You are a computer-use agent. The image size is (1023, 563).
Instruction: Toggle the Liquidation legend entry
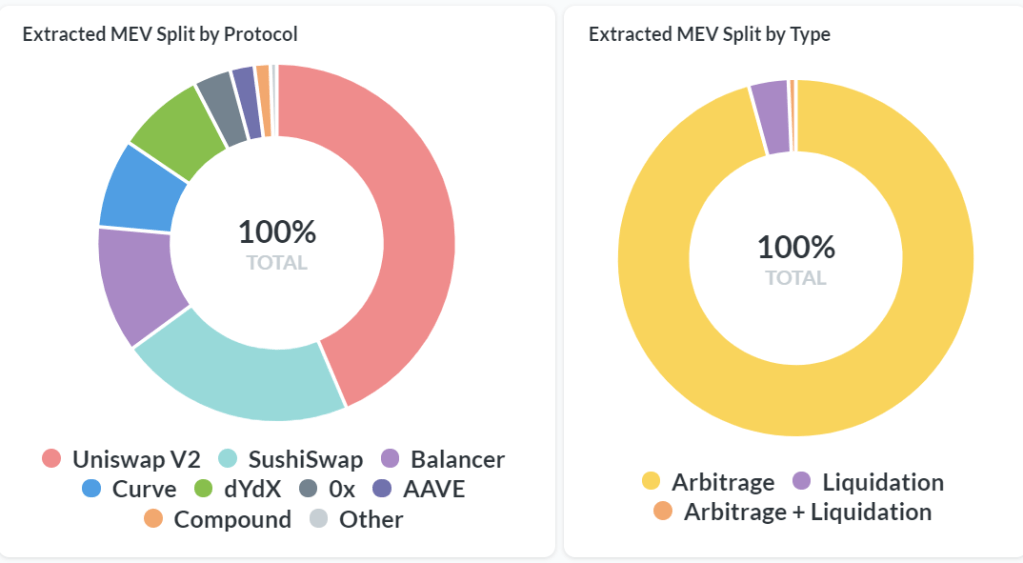[882, 483]
